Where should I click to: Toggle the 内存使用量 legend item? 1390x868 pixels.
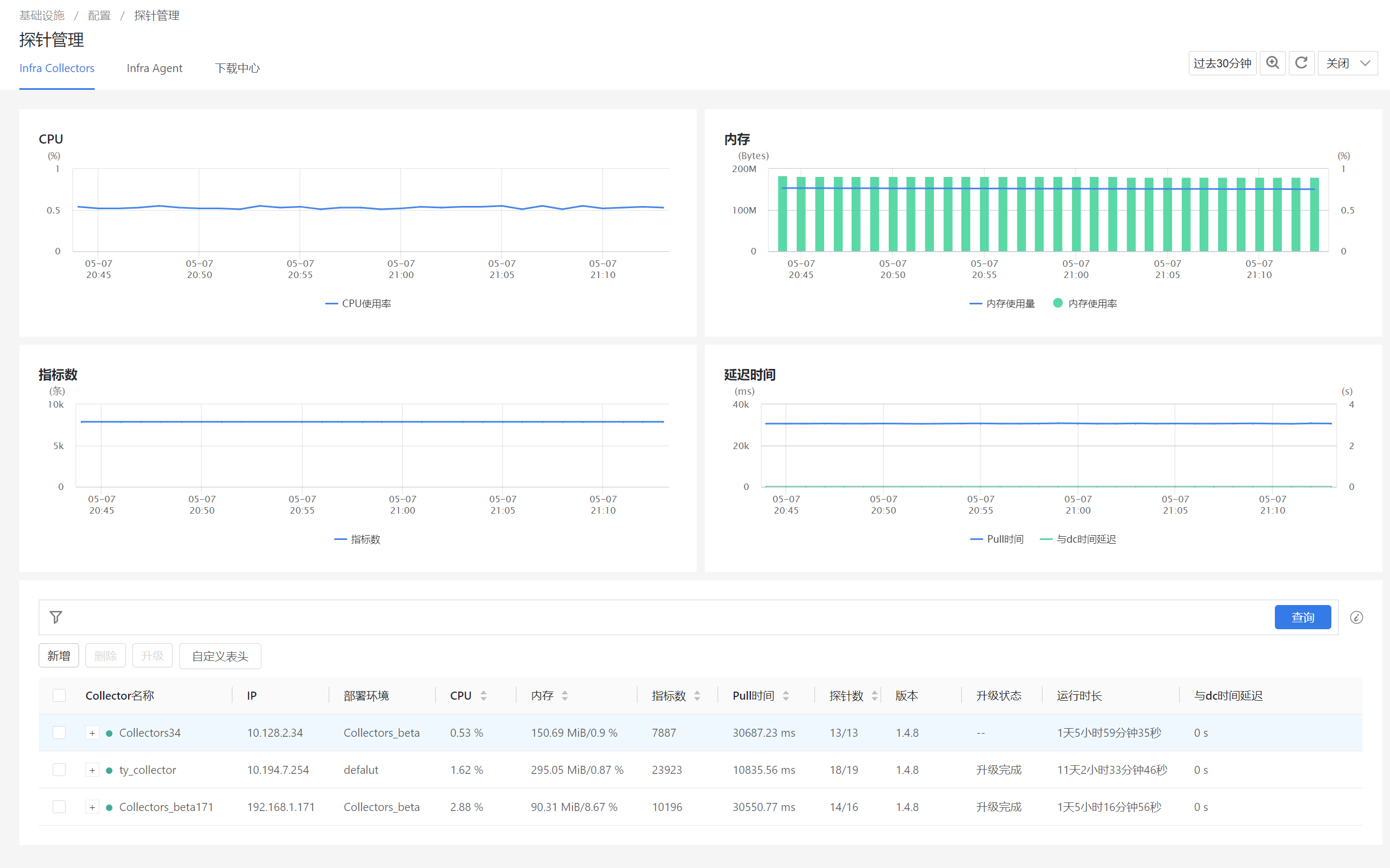point(1002,304)
